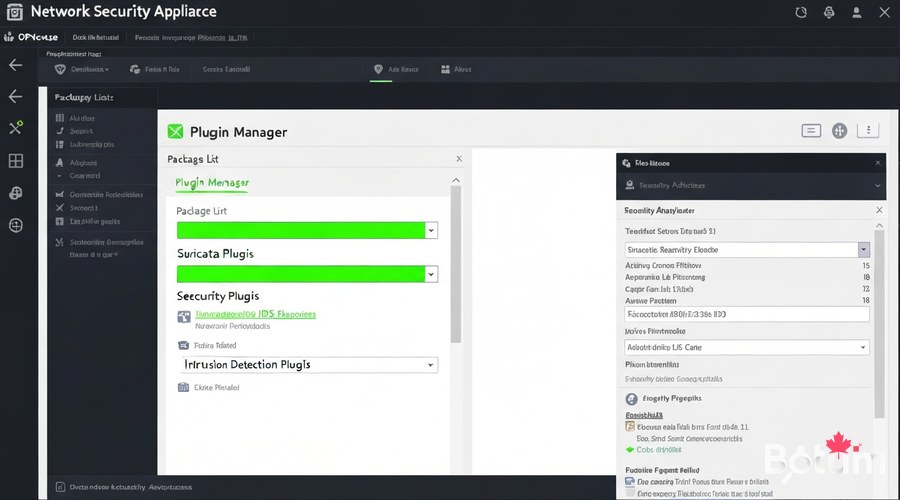Click 'Suricata Plugis' heading text

(215, 254)
